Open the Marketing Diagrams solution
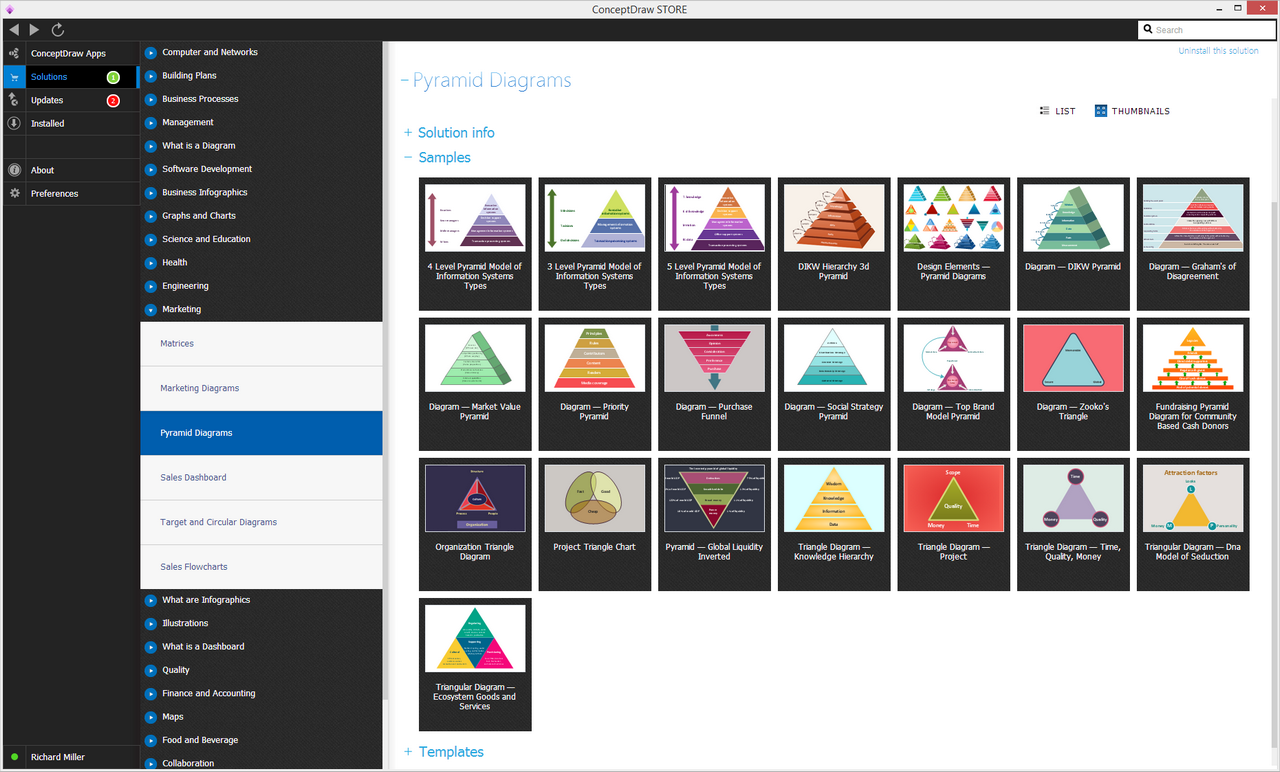 (261, 388)
